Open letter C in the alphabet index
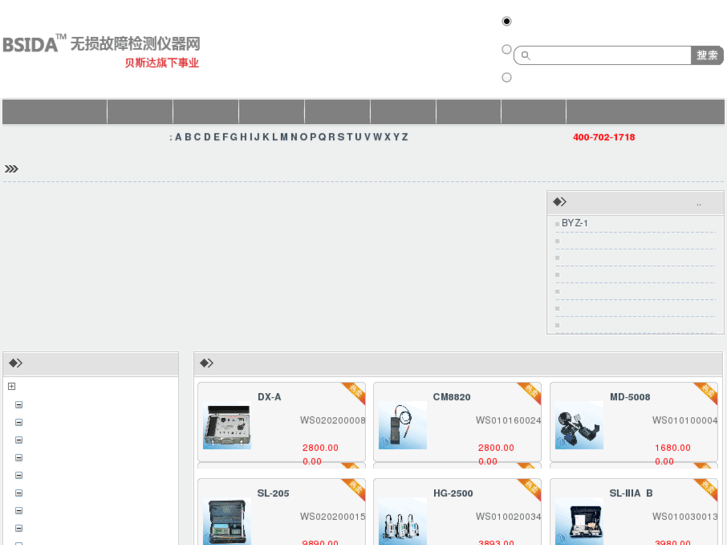The height and width of the screenshot is (545, 727). [x=197, y=137]
